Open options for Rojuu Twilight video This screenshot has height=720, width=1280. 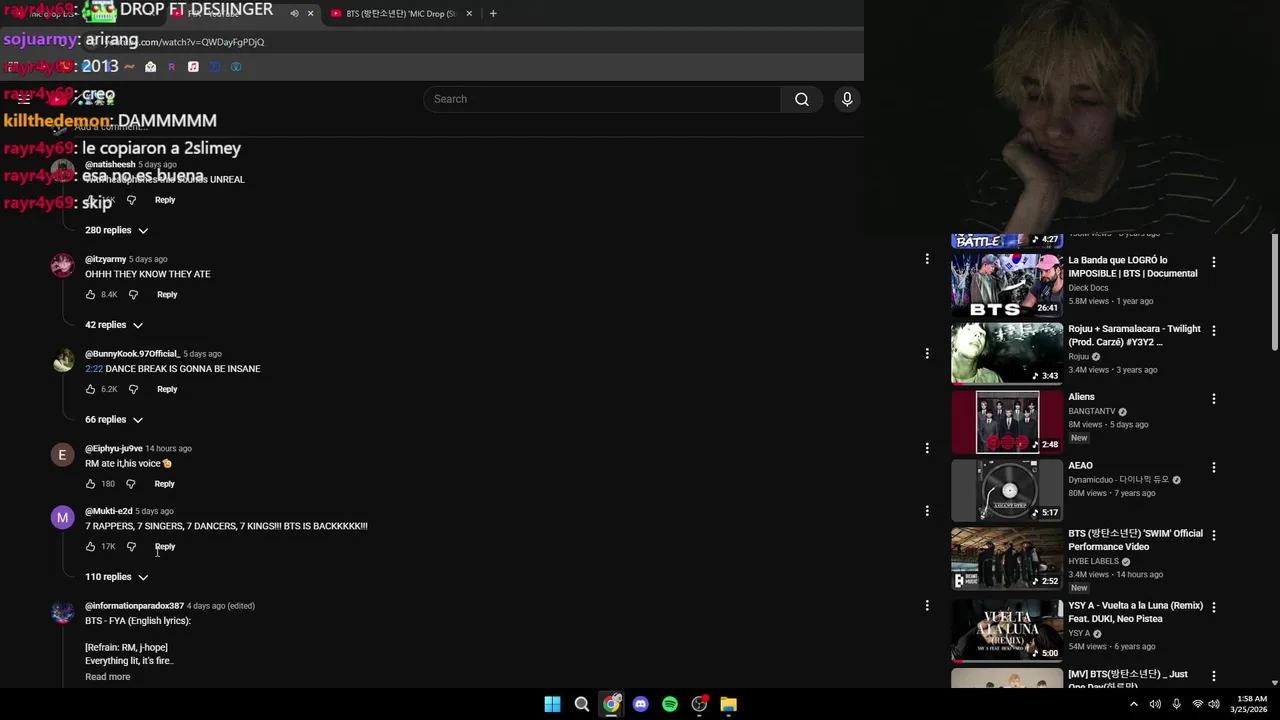click(1214, 330)
